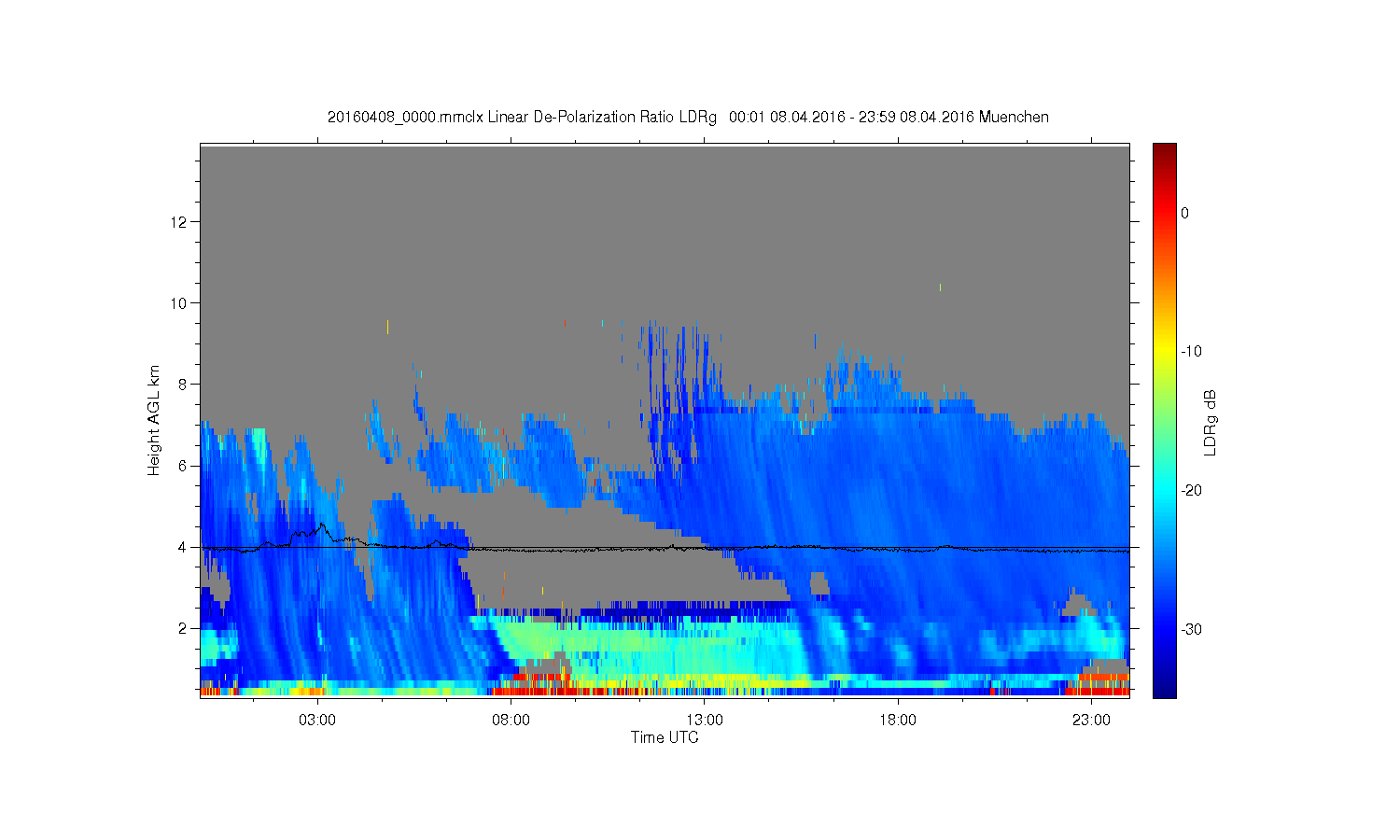Click the 'Time UTC' x-axis label

coord(665,737)
